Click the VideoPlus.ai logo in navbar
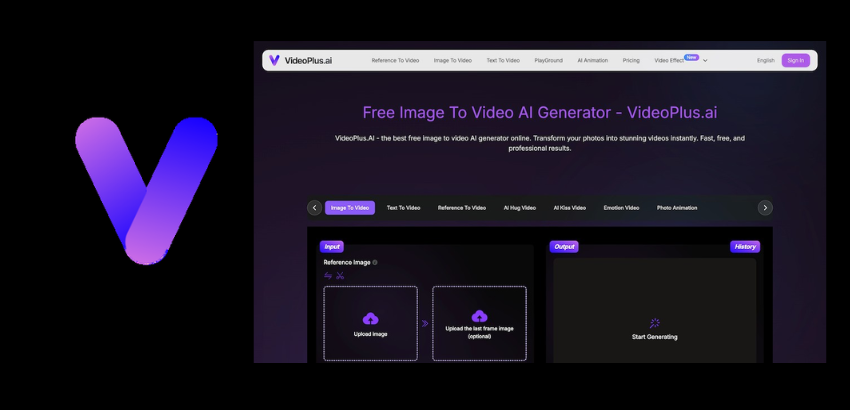 point(301,60)
